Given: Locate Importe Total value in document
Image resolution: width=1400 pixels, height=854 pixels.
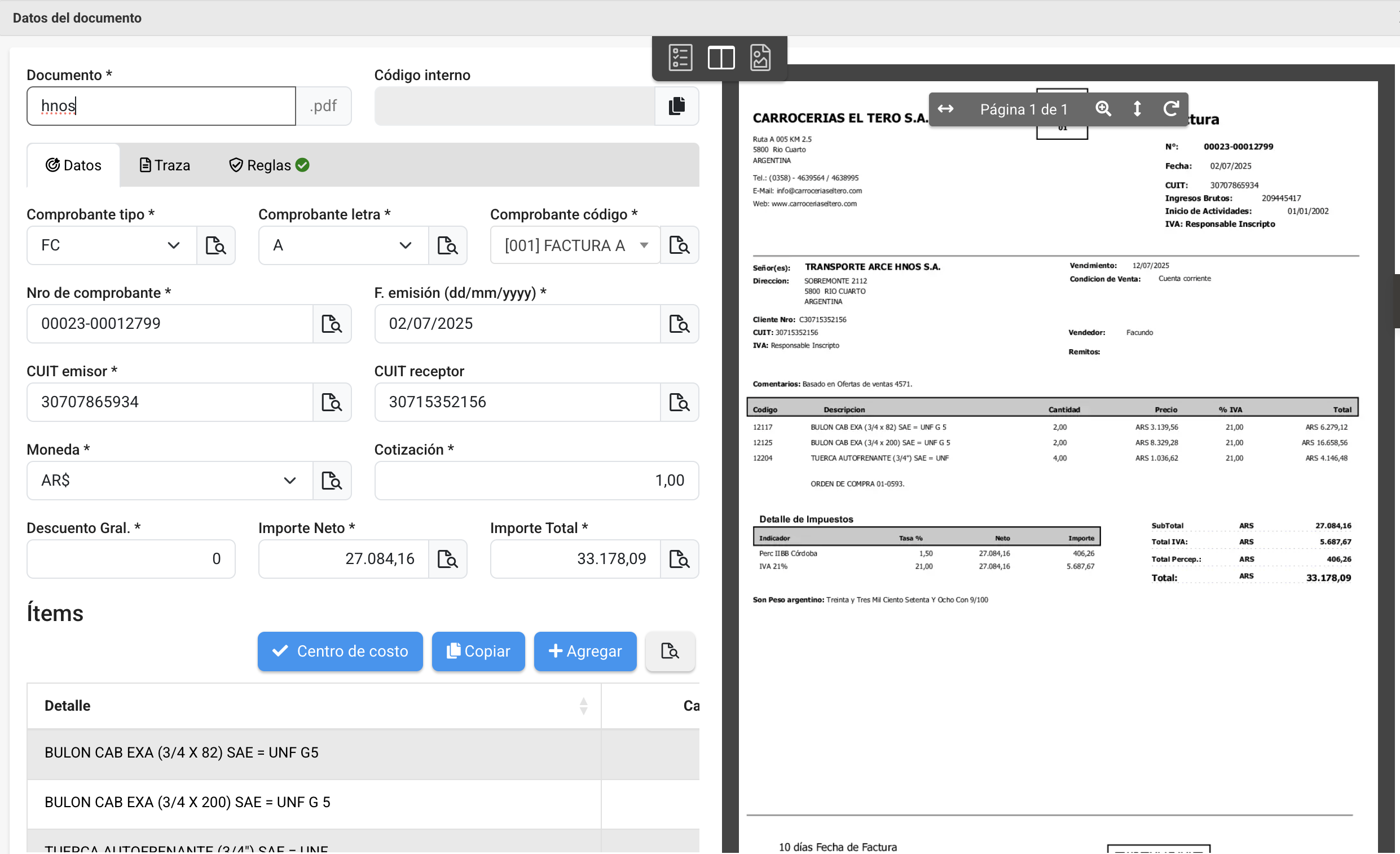Looking at the screenshot, I should 679,559.
